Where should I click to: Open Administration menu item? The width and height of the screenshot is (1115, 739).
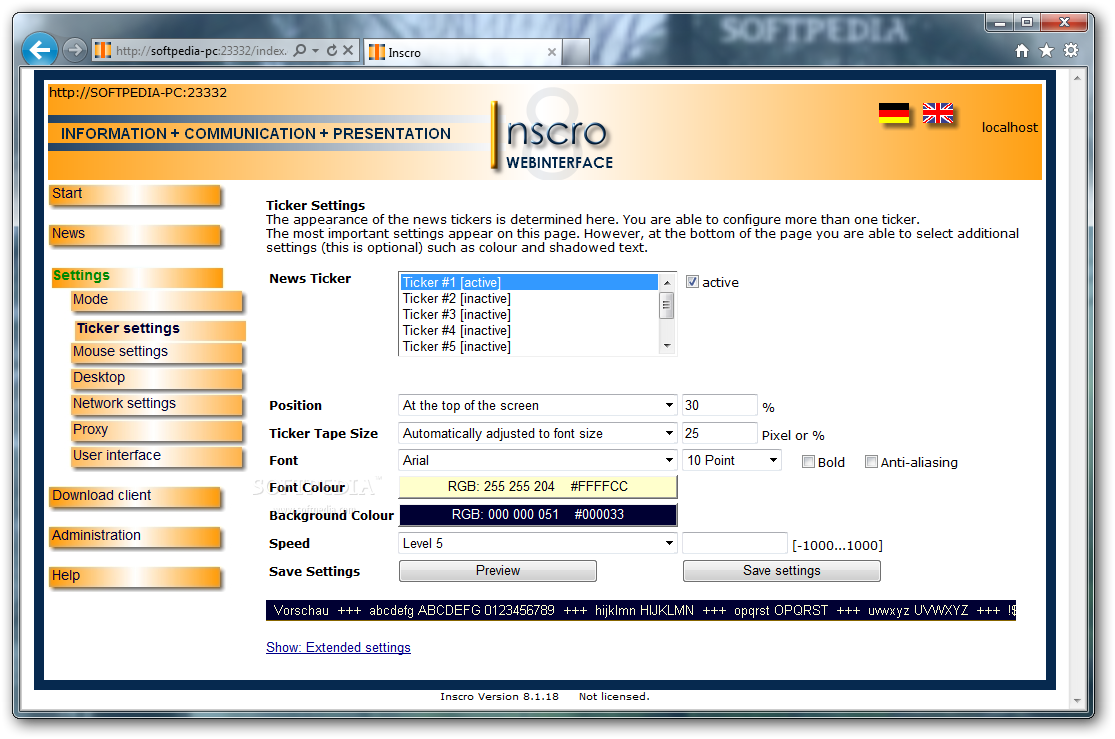(x=135, y=536)
